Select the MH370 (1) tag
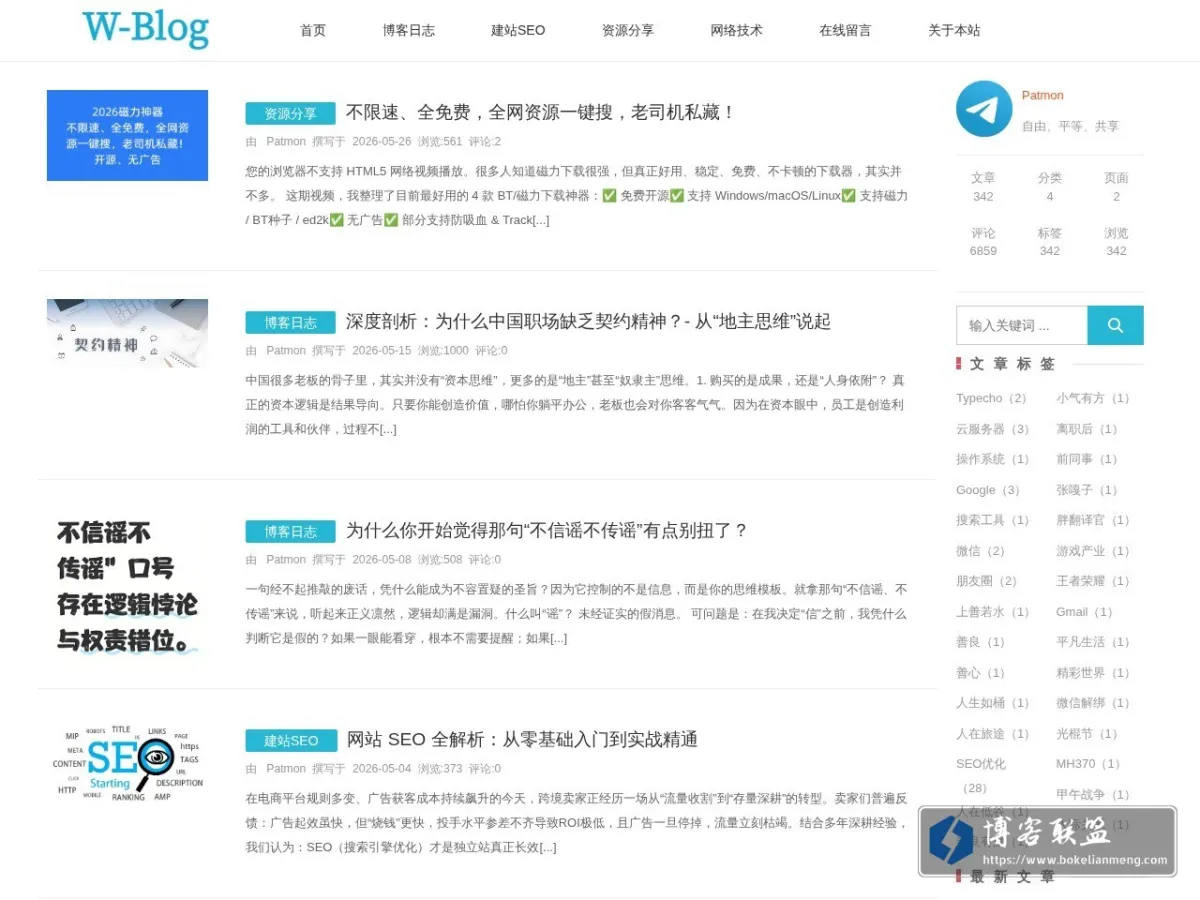The height and width of the screenshot is (900, 1200). point(1088,764)
